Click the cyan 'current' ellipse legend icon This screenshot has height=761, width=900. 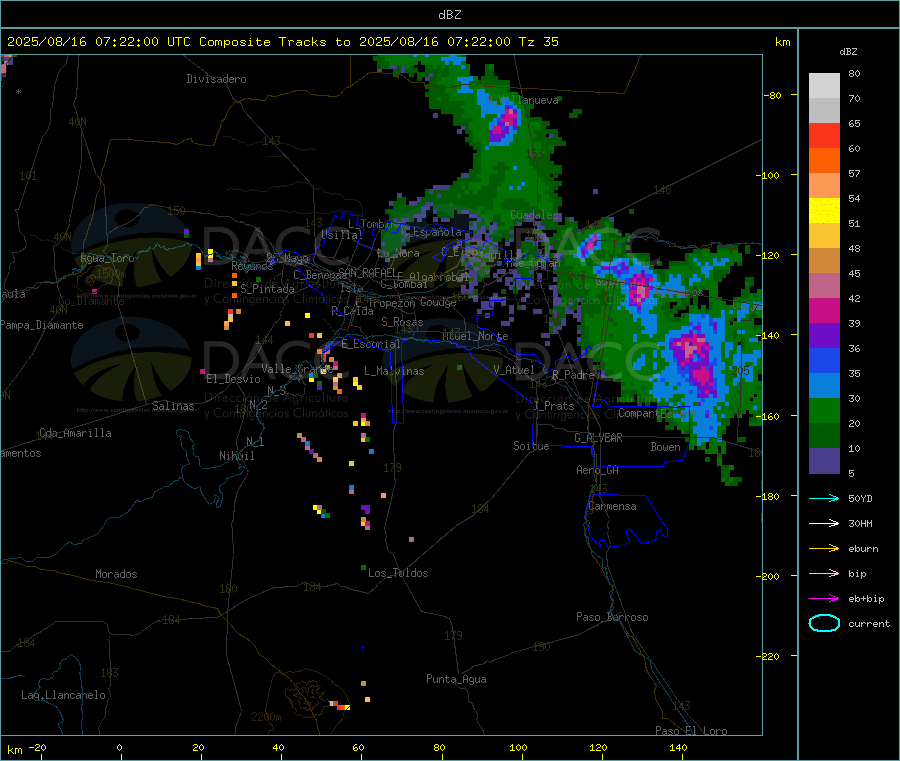pos(824,623)
